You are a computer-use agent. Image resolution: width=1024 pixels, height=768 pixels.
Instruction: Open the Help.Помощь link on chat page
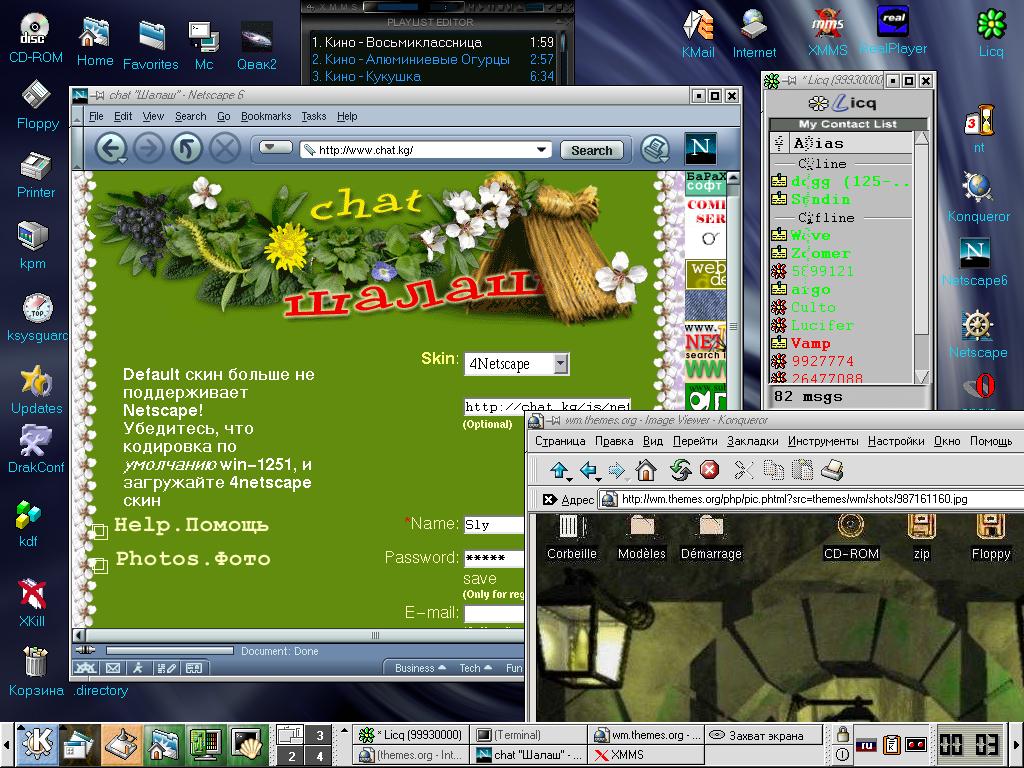point(191,525)
